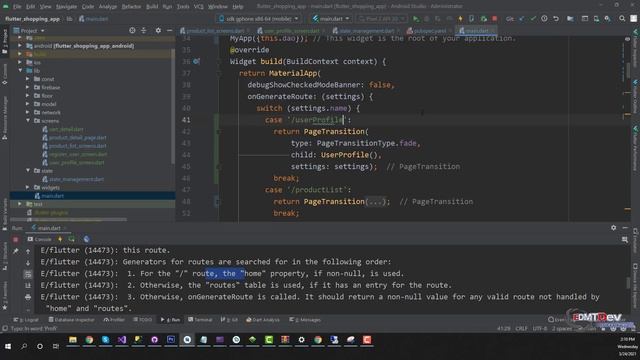The image size is (640, 360).
Task: Open the Dart Analysis tool window
Action: [263, 320]
